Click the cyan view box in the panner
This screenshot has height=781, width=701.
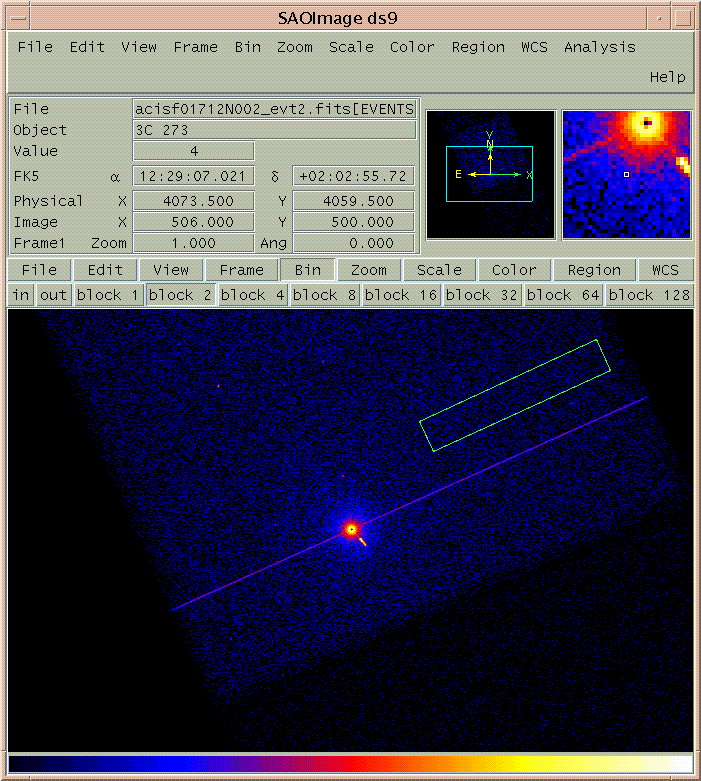(489, 174)
